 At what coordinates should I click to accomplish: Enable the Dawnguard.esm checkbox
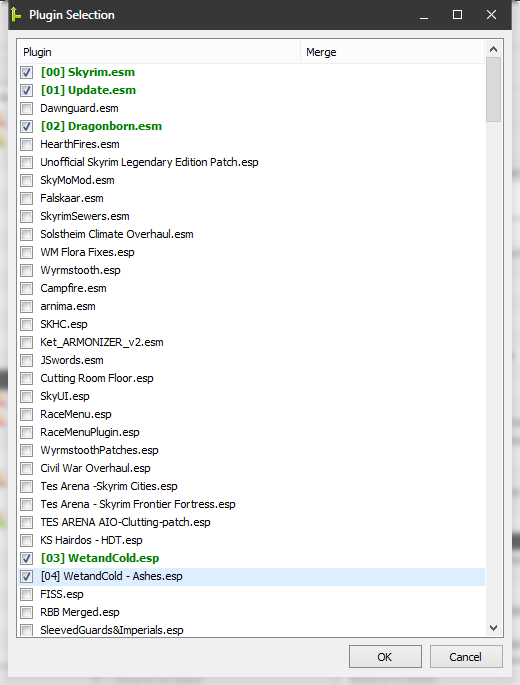pyautogui.click(x=27, y=108)
